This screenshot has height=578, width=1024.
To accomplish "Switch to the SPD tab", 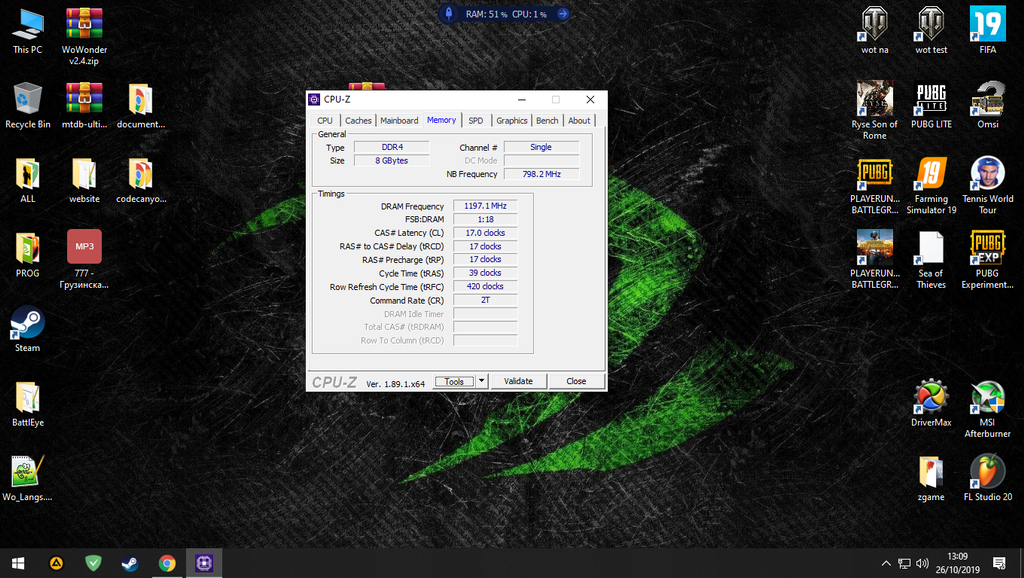I will point(475,121).
